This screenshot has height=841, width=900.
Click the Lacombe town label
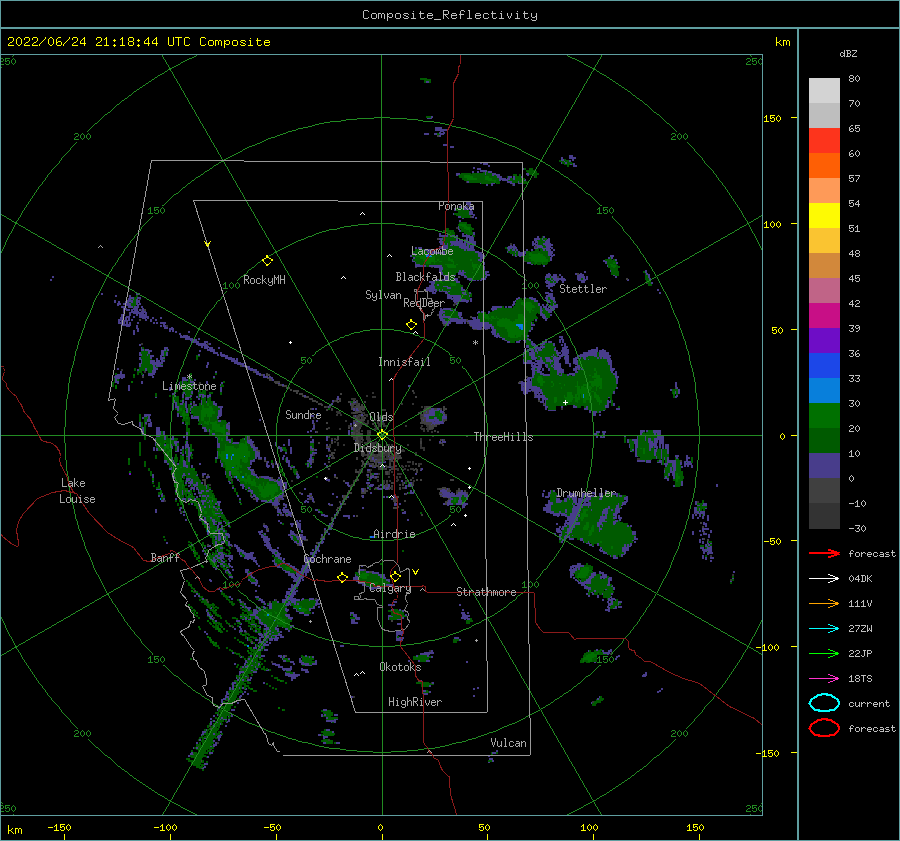432,251
